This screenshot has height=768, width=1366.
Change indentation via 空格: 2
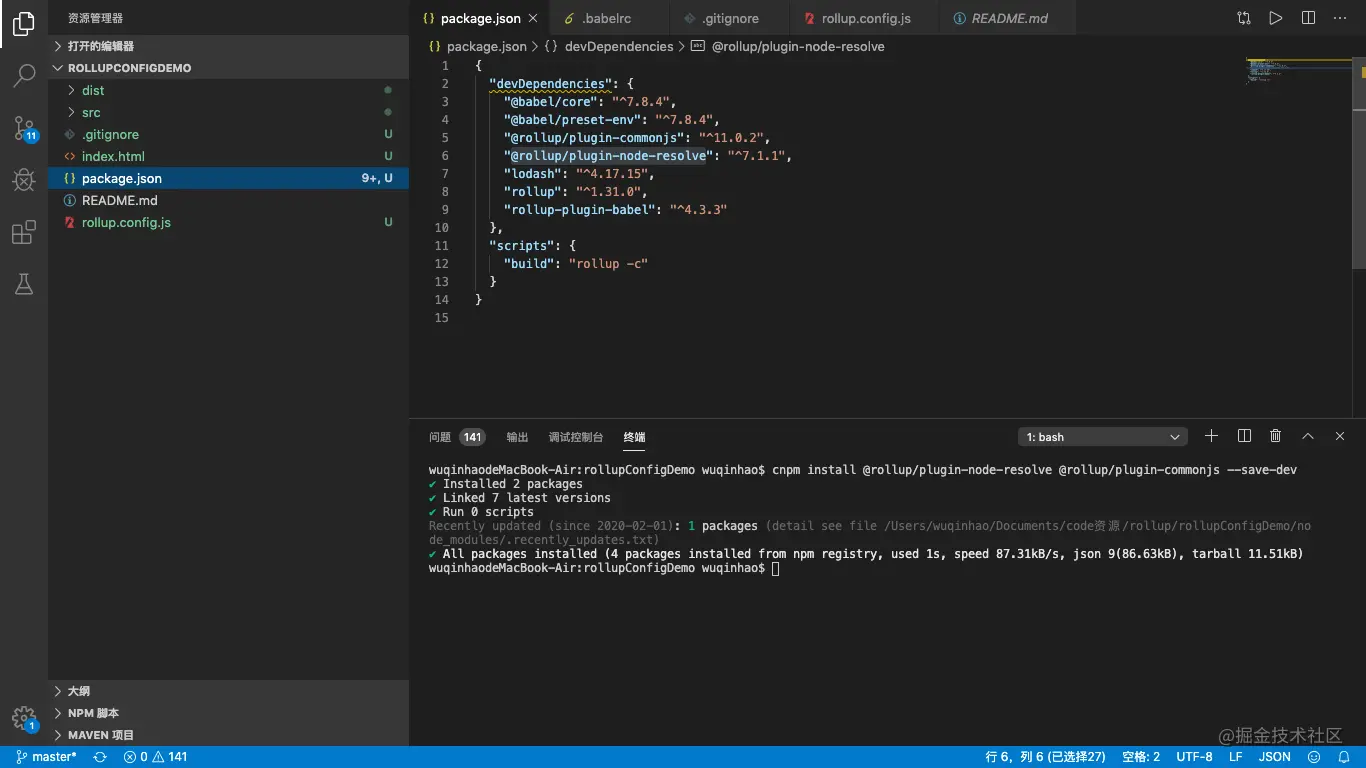point(1141,757)
